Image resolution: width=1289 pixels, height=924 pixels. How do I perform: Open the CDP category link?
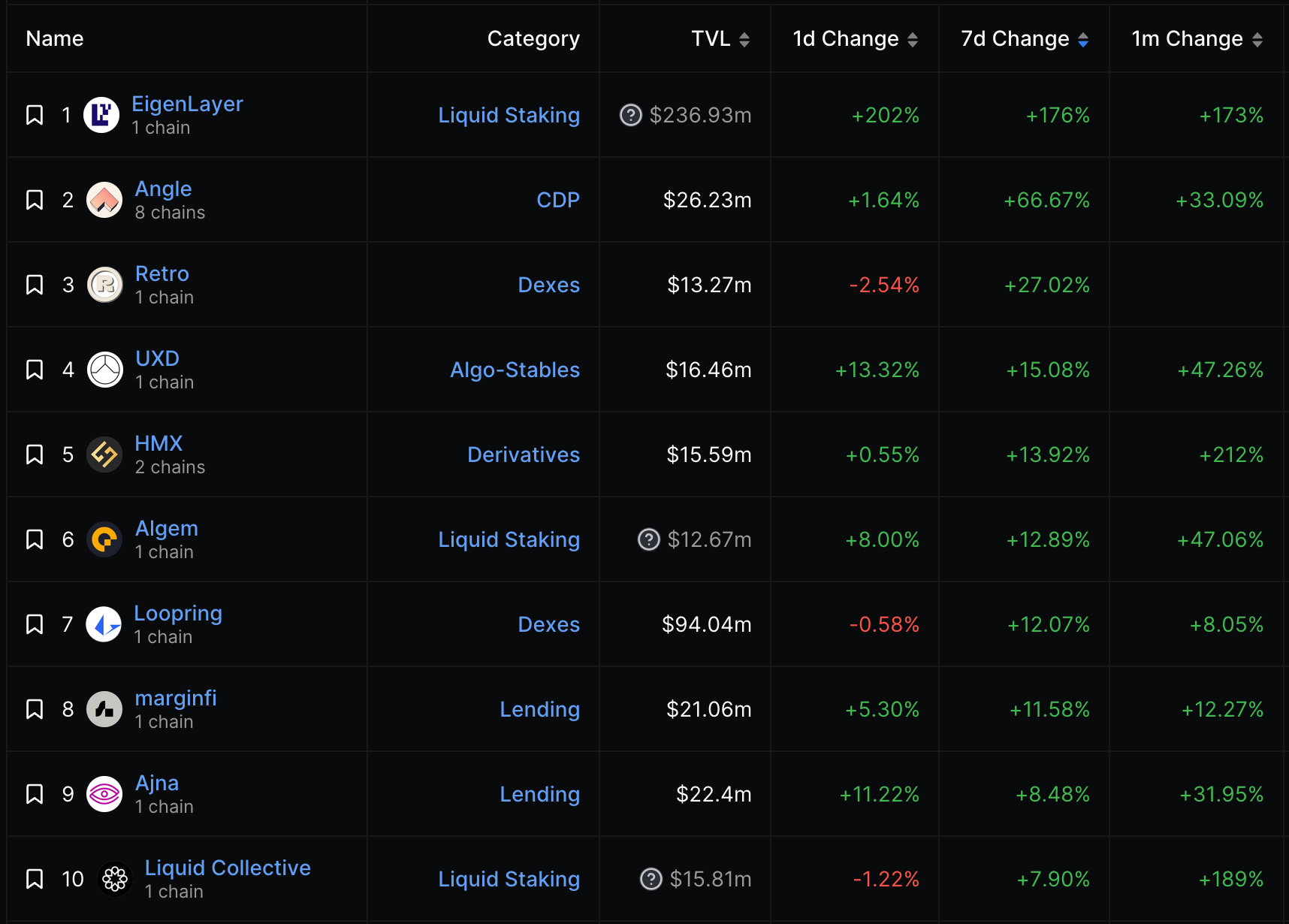click(x=558, y=200)
